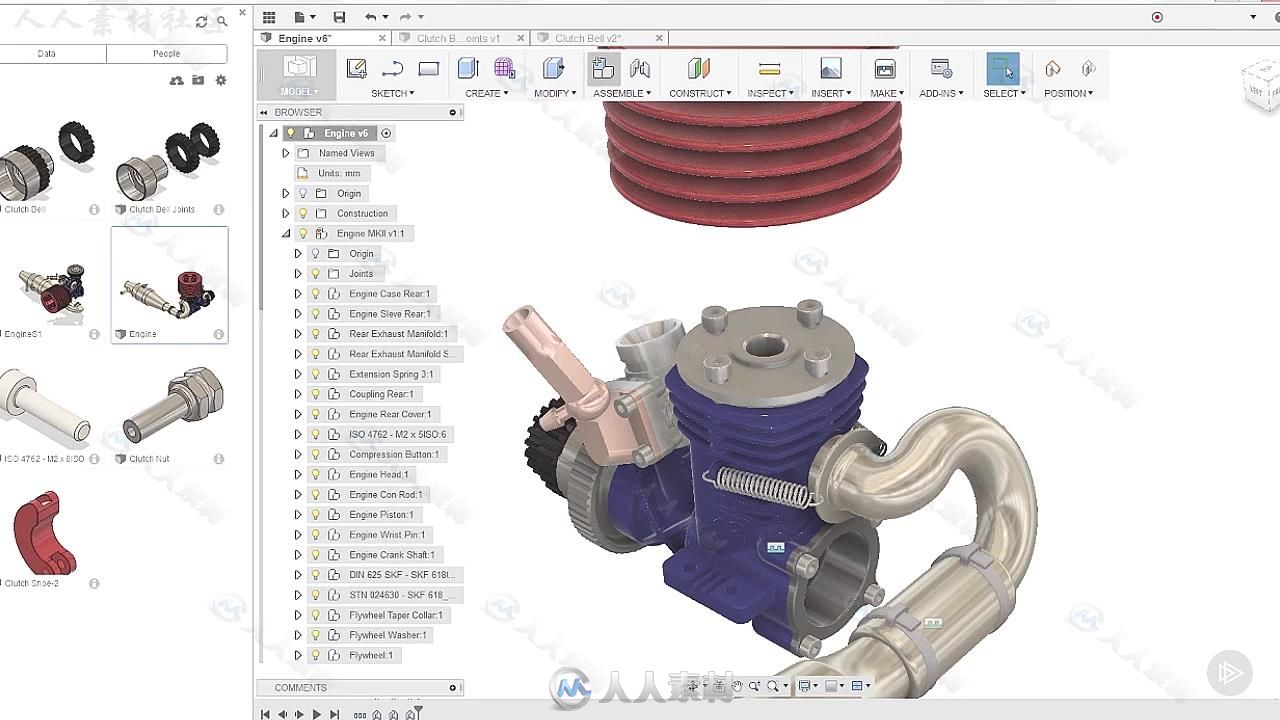Select the Create Form tool
This screenshot has height=720, width=1280.
pos(505,68)
